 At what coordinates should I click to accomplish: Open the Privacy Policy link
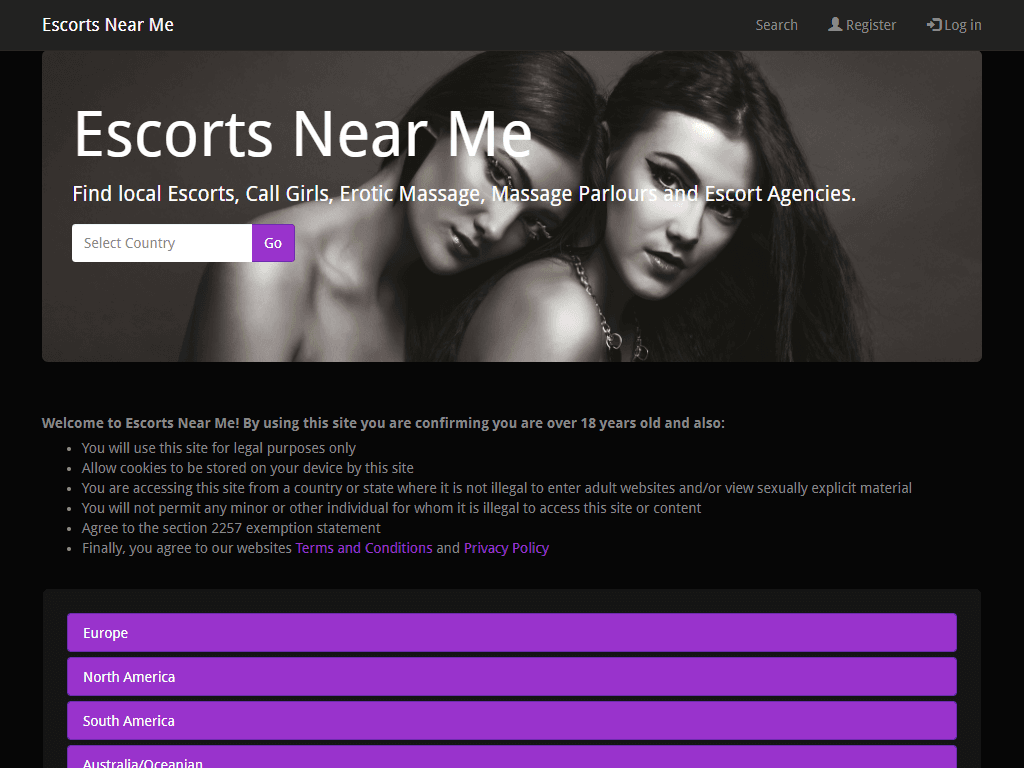506,547
